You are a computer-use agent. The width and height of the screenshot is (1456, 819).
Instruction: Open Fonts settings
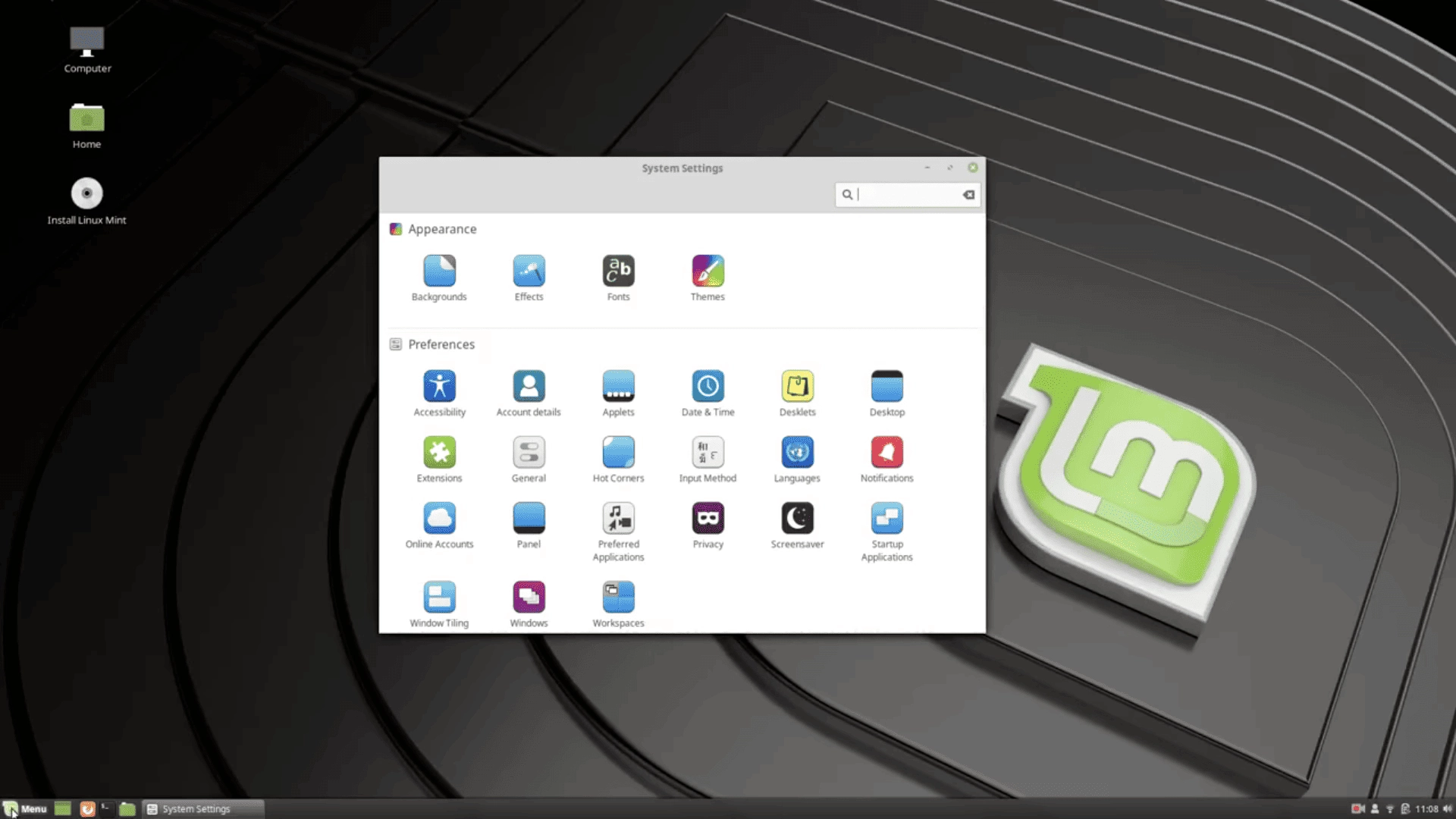pyautogui.click(x=618, y=278)
